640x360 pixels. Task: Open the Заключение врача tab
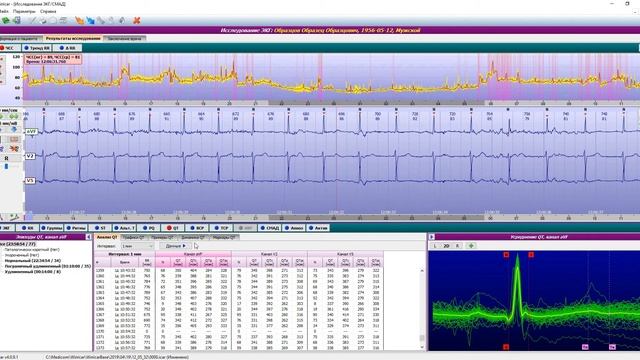124,38
